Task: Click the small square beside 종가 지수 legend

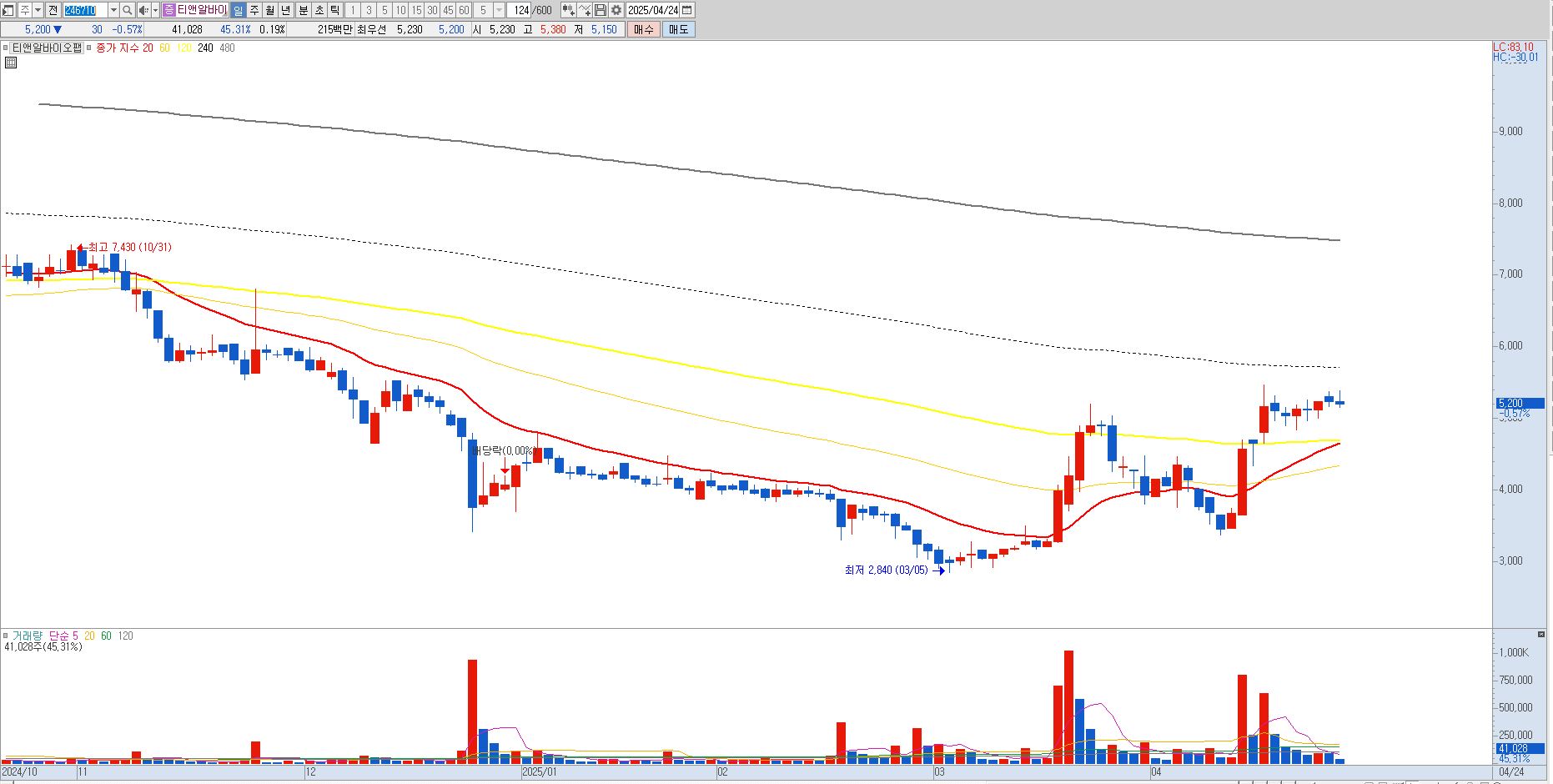Action: (89, 48)
